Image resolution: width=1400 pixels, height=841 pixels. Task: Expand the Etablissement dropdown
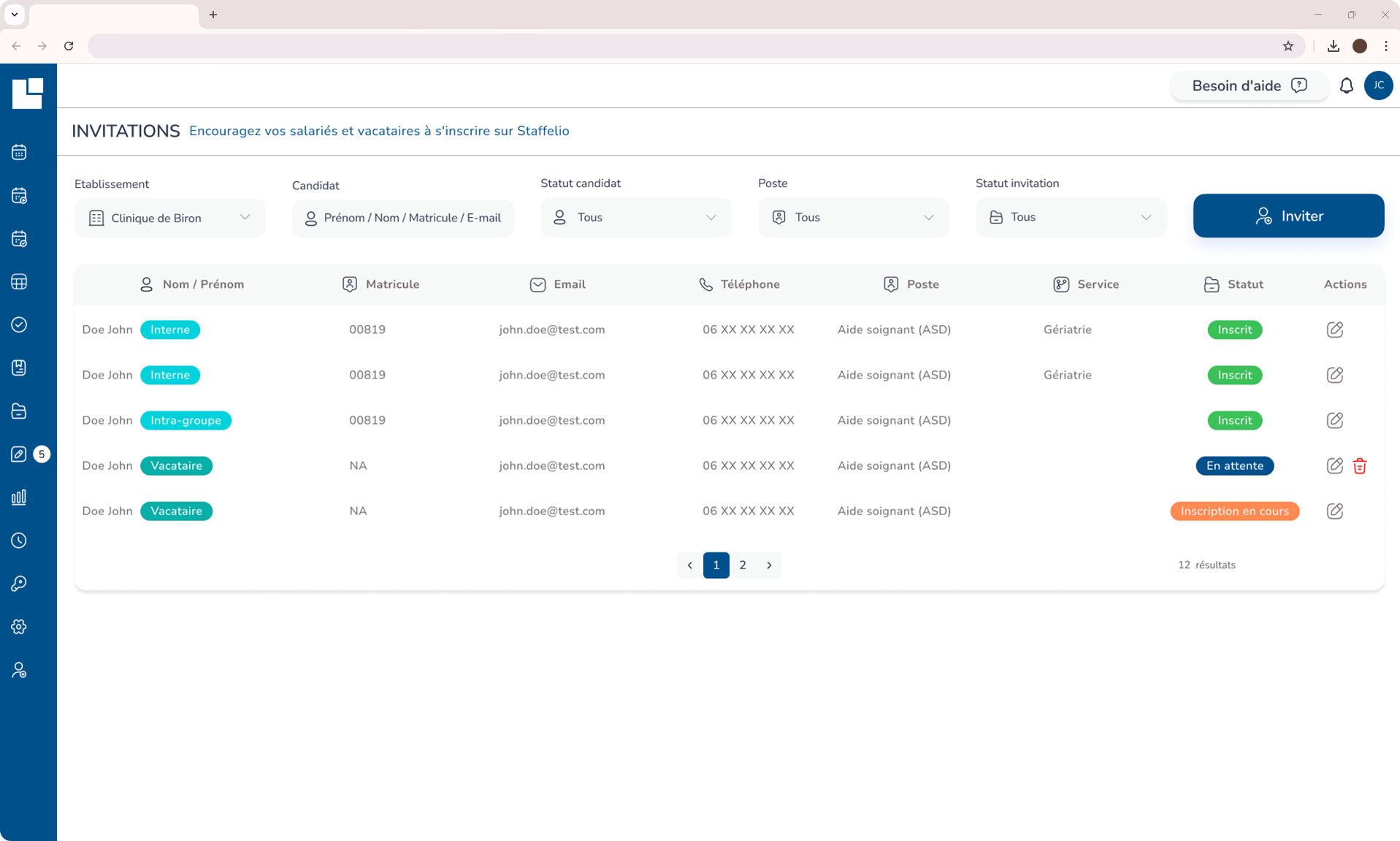pos(169,218)
